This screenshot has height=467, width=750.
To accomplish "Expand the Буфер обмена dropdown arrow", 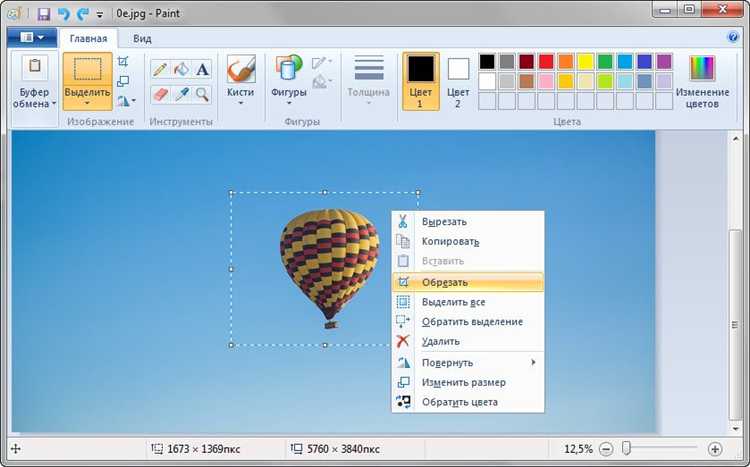I will [x=54, y=103].
